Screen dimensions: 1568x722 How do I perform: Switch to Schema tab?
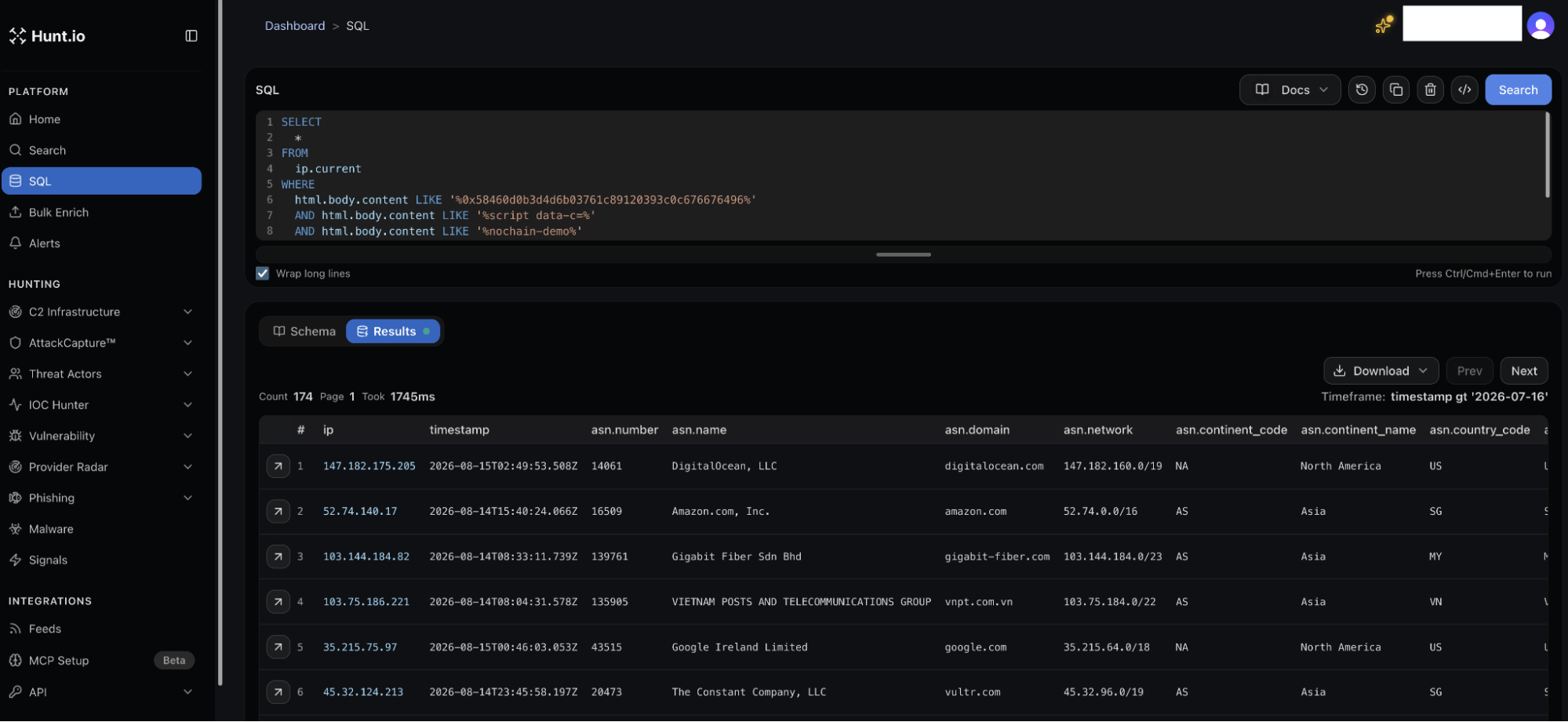click(x=304, y=331)
